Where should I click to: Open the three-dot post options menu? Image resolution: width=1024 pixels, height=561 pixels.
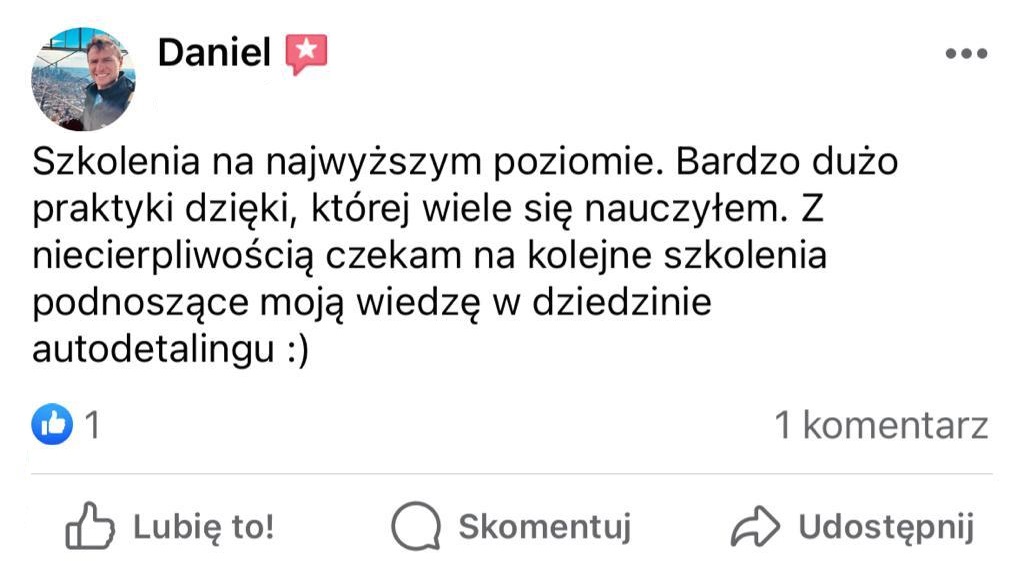click(965, 54)
